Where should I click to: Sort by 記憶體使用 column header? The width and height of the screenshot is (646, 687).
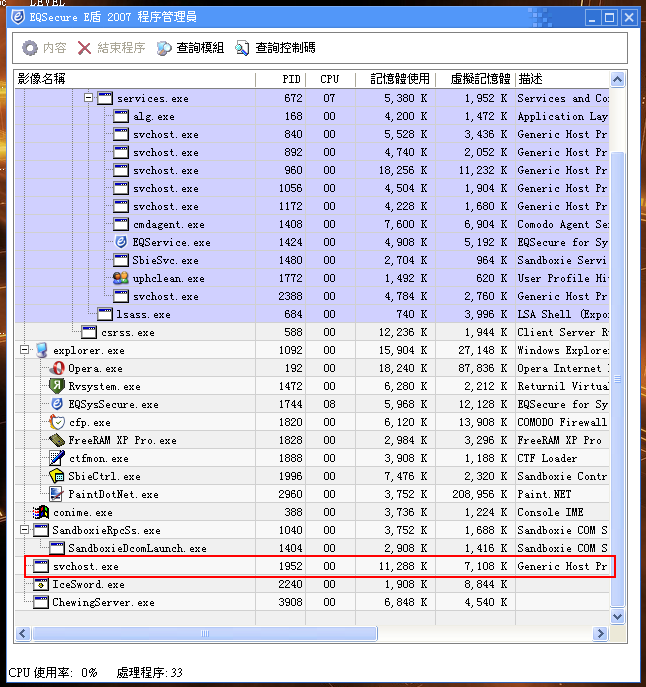point(395,79)
